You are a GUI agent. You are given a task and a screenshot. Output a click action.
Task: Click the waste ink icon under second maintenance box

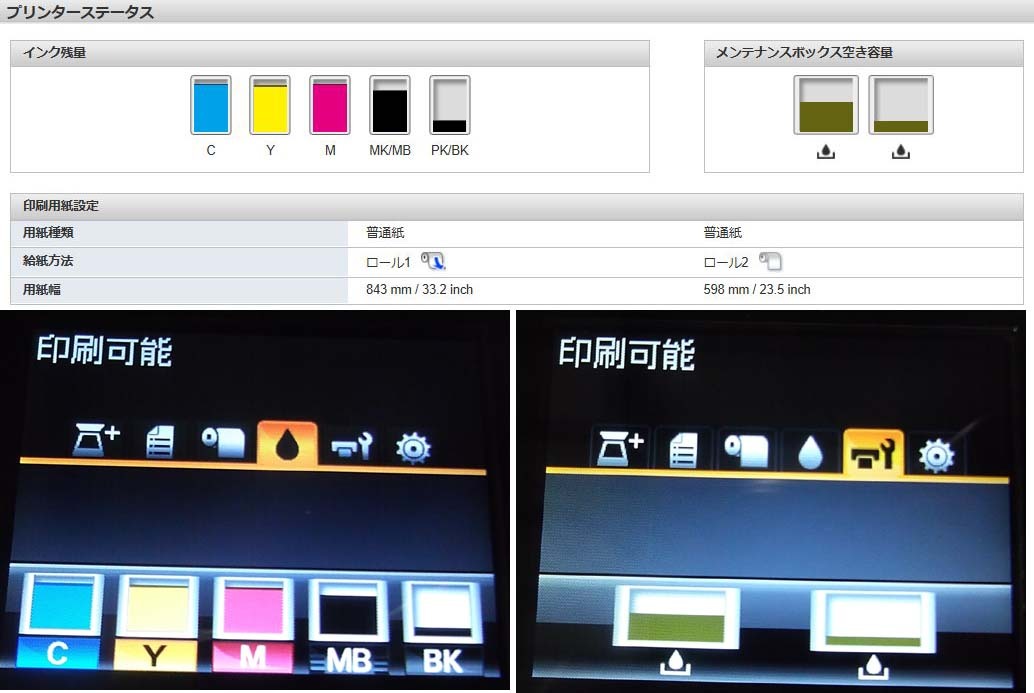click(x=901, y=152)
